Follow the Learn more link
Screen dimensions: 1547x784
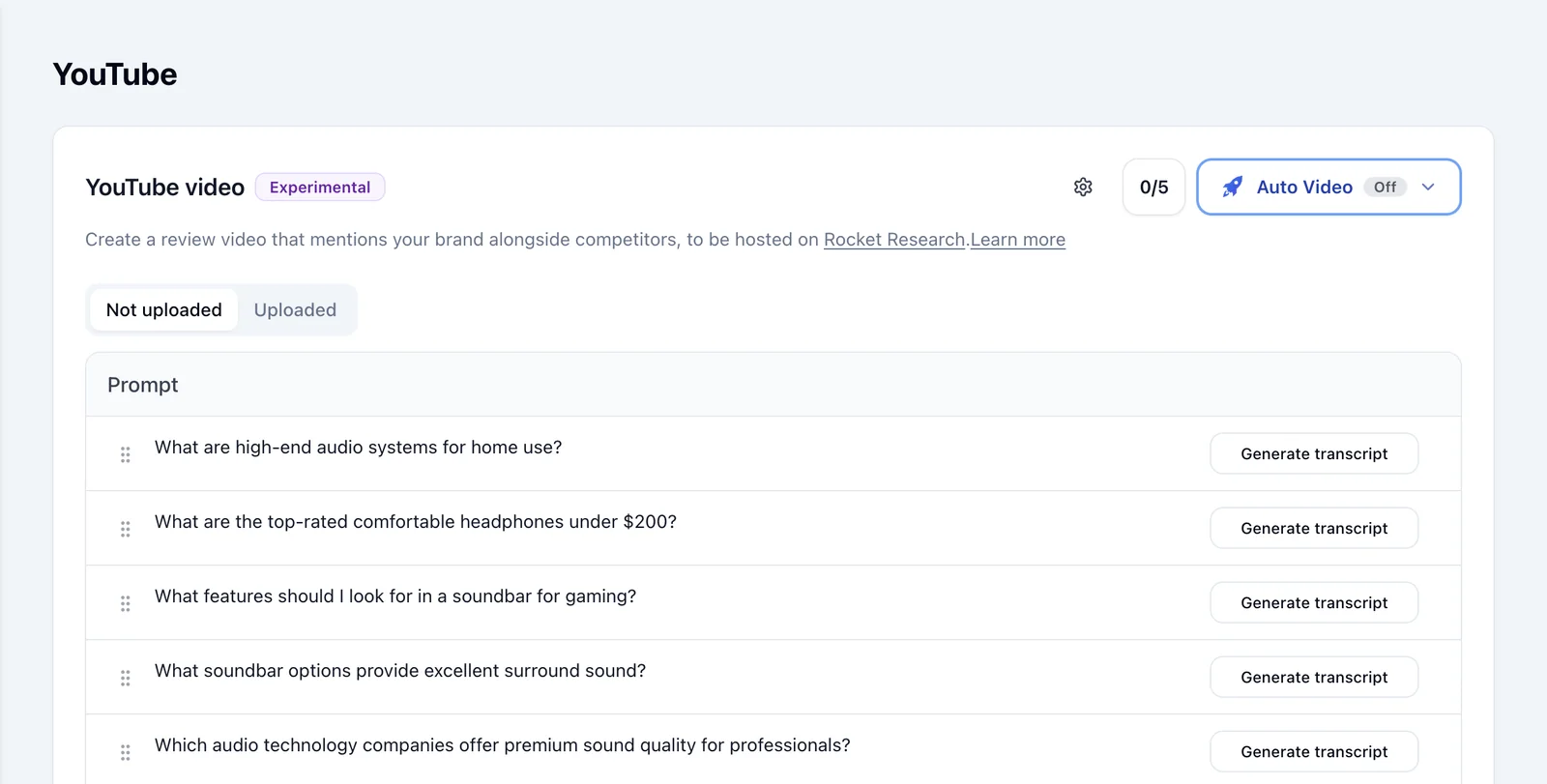pyautogui.click(x=1017, y=240)
